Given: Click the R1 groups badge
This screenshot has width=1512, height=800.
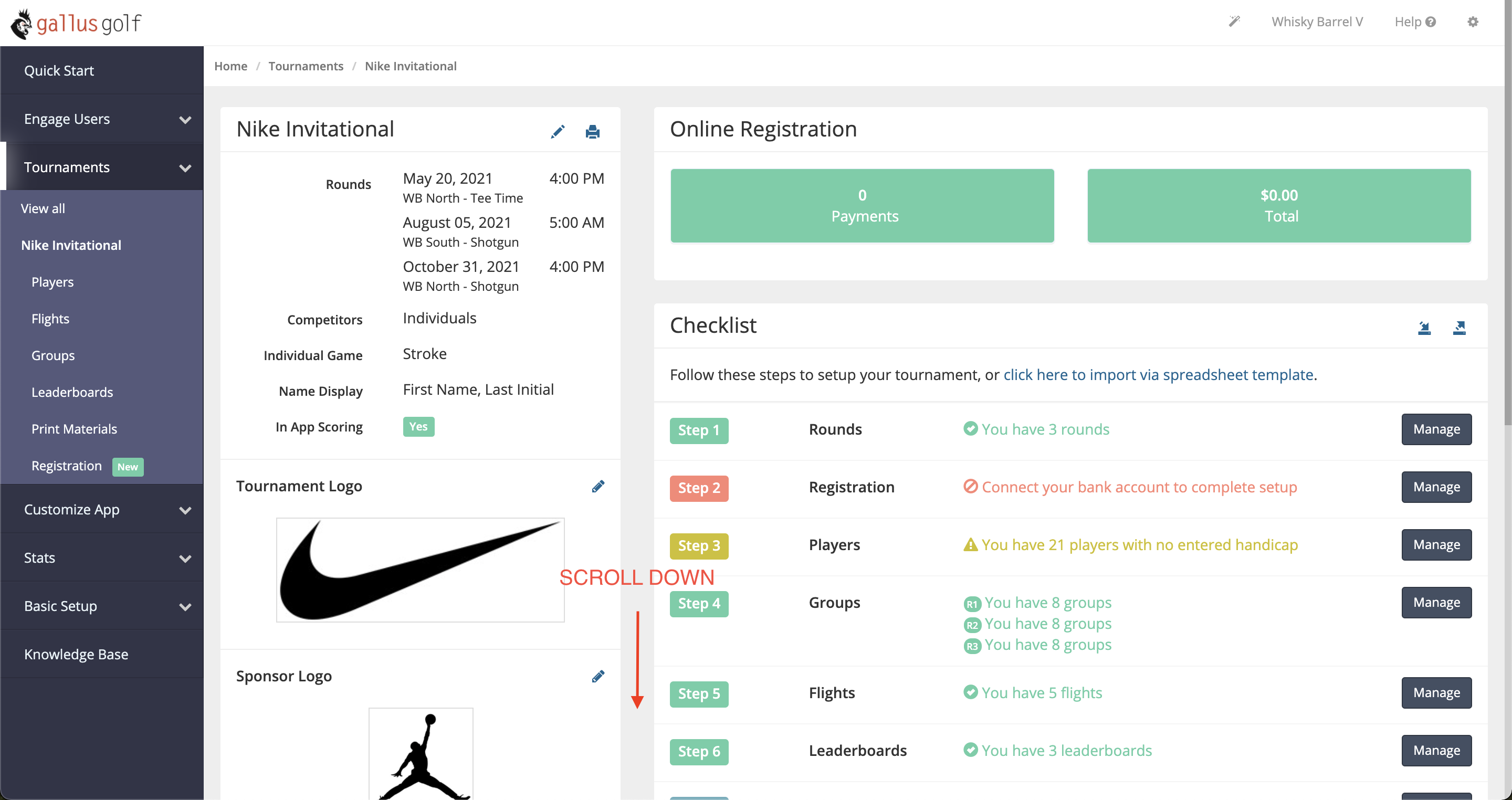Looking at the screenshot, I should tap(972, 604).
